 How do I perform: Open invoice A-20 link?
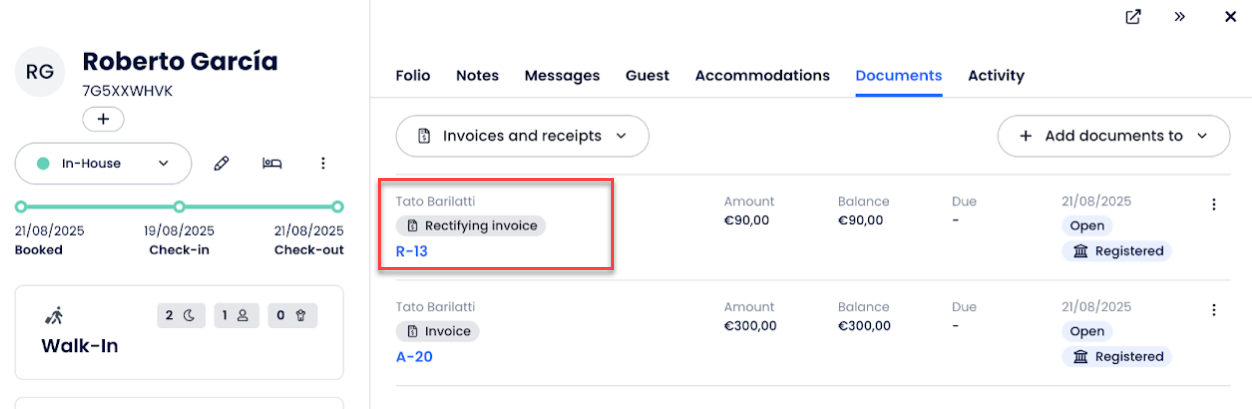pyautogui.click(x=414, y=356)
